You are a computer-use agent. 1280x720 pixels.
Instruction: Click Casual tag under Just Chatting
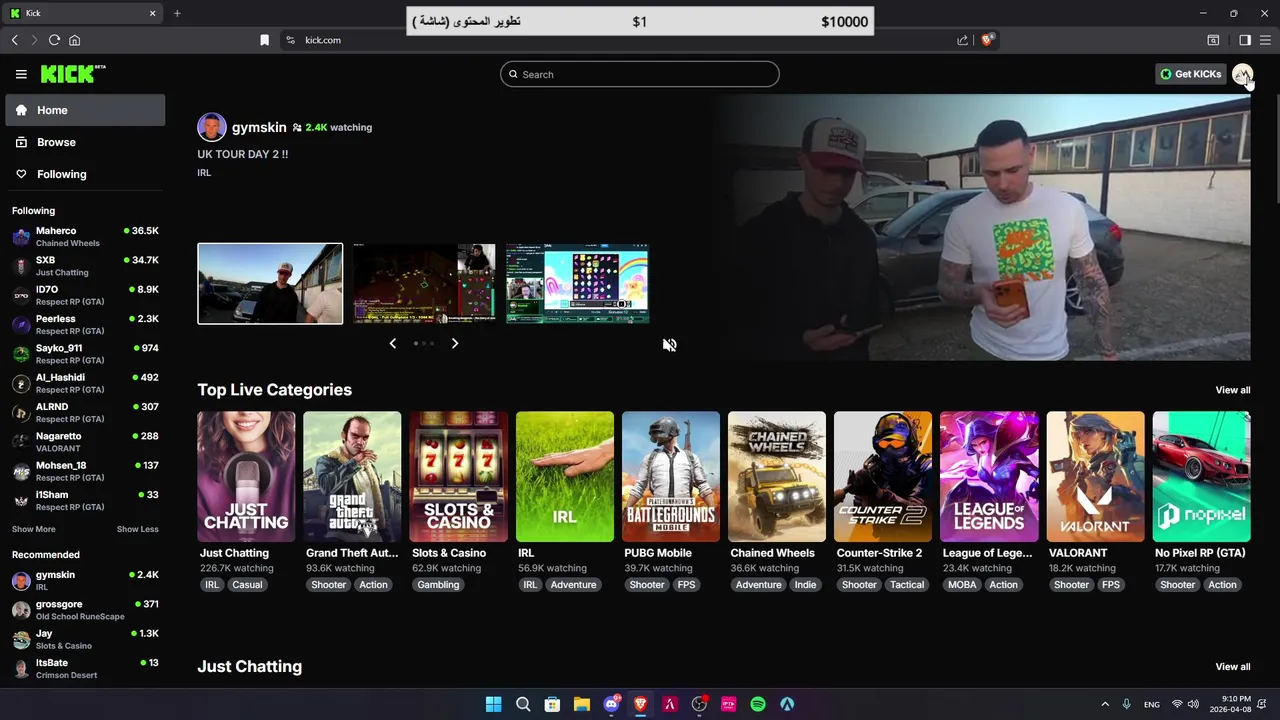point(247,585)
